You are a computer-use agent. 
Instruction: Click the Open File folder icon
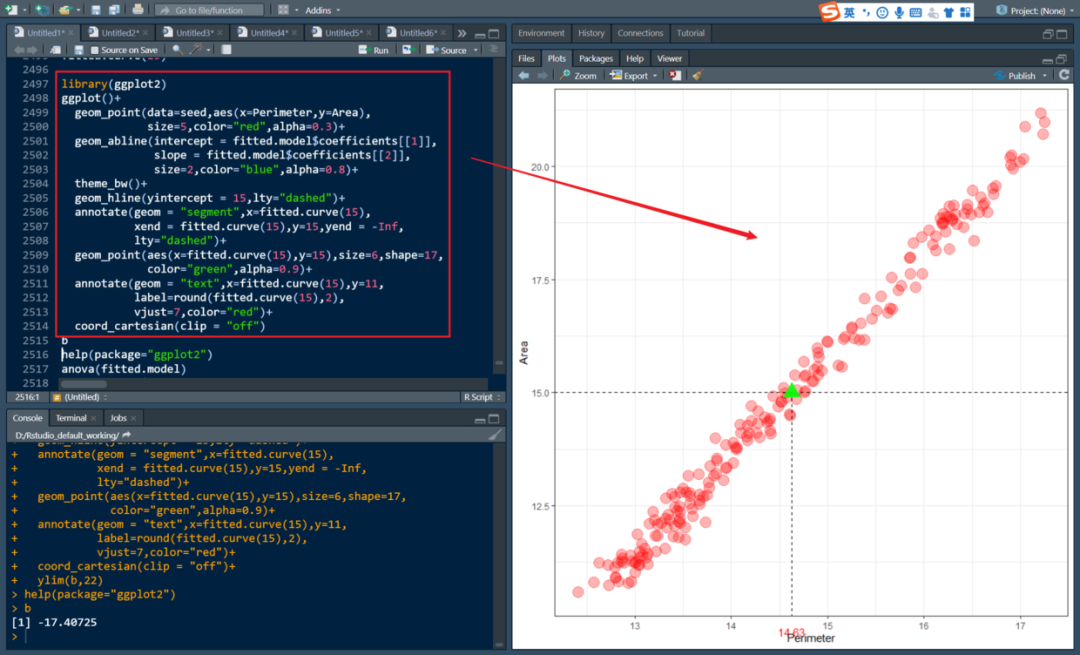coord(64,10)
